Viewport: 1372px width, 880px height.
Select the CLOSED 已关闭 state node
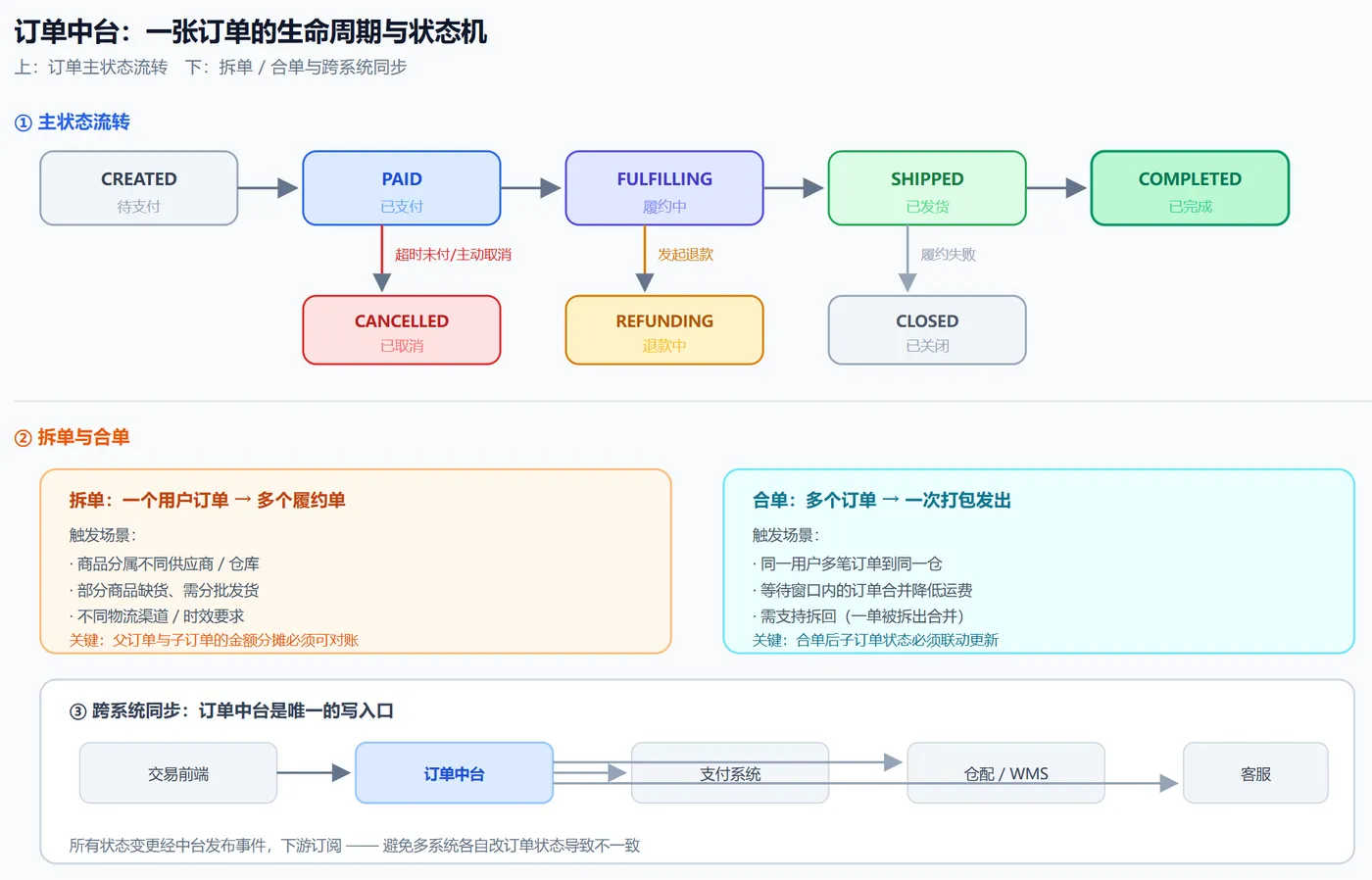927,330
